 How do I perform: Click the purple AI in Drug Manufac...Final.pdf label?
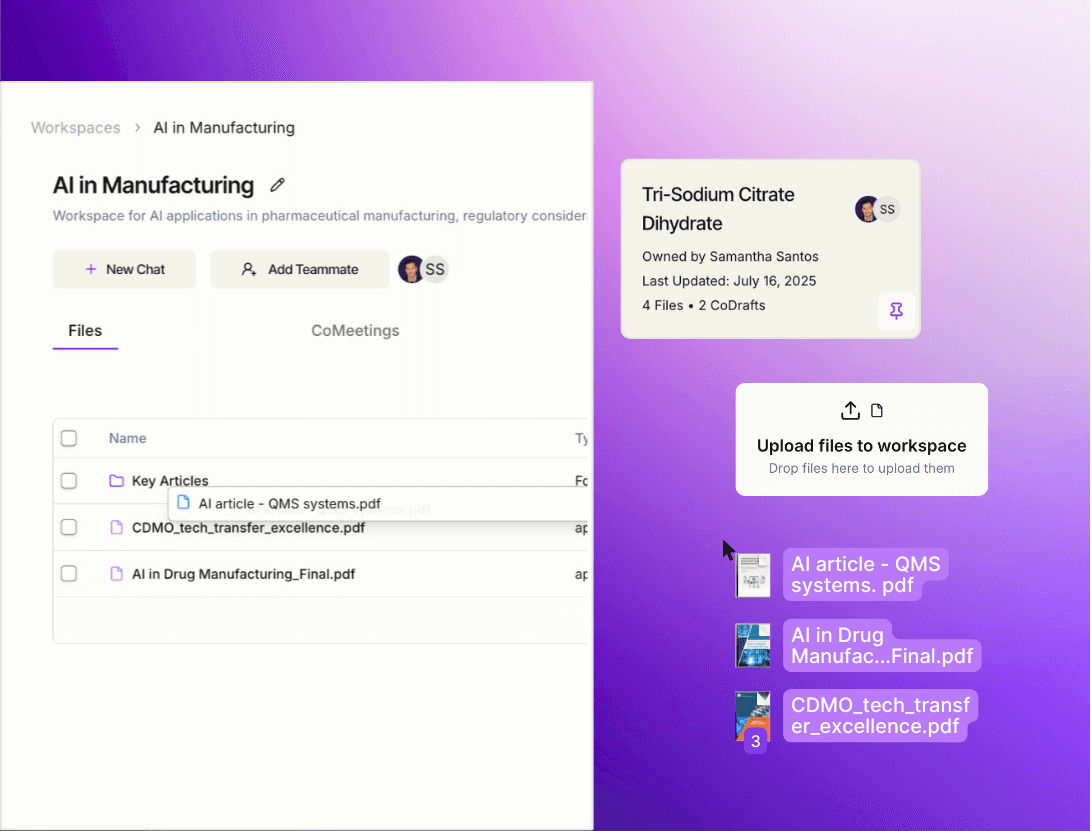tap(882, 646)
